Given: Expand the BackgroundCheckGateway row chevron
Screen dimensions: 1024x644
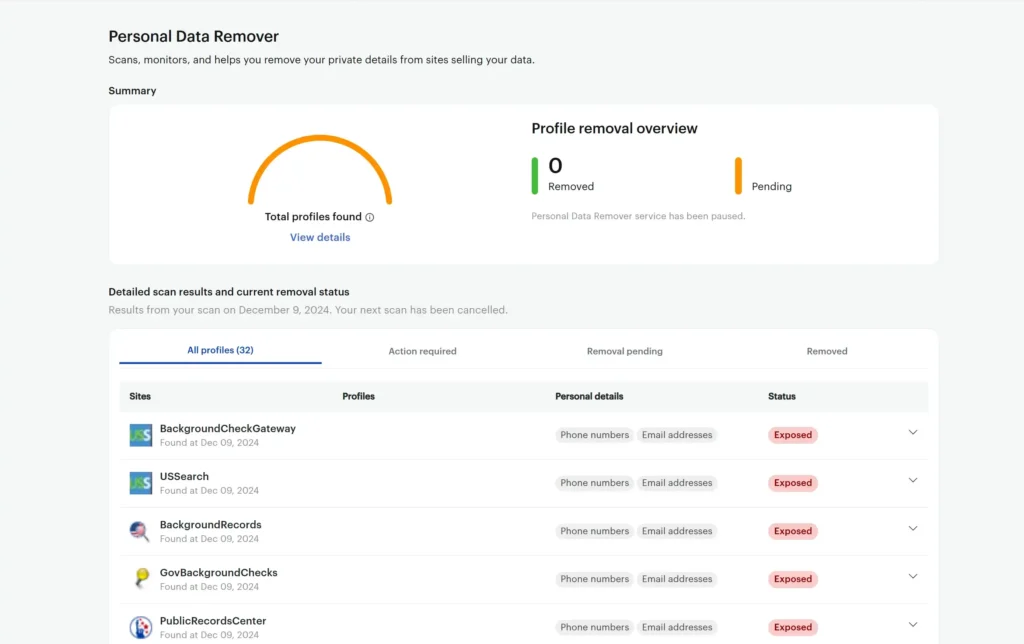Looking at the screenshot, I should point(912,432).
